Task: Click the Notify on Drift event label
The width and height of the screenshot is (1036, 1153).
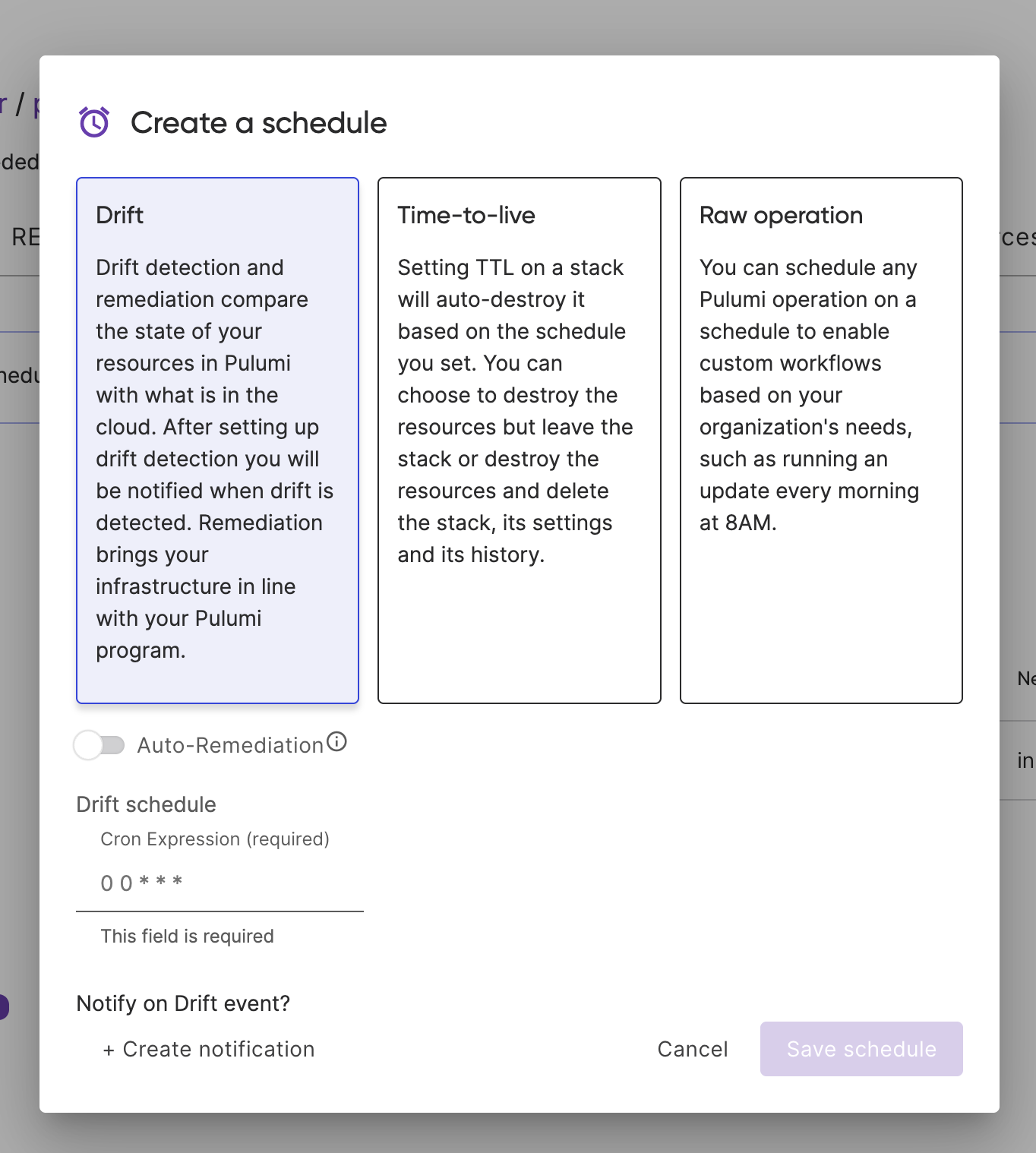Action: [x=184, y=1003]
